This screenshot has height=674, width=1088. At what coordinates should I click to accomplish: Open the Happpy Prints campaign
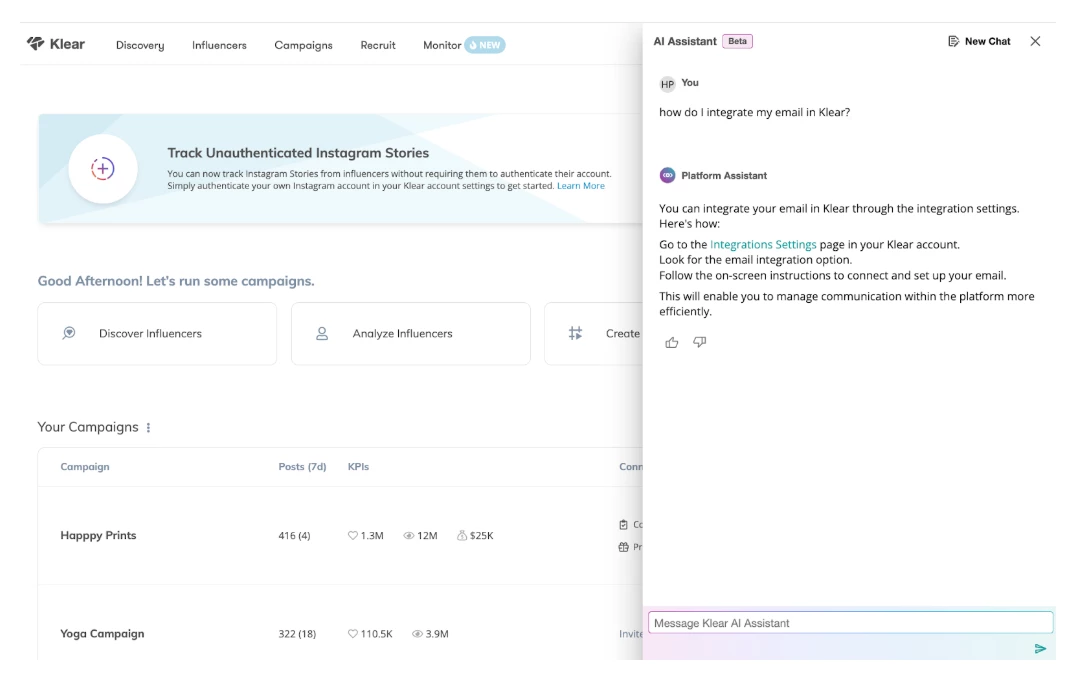(99, 535)
